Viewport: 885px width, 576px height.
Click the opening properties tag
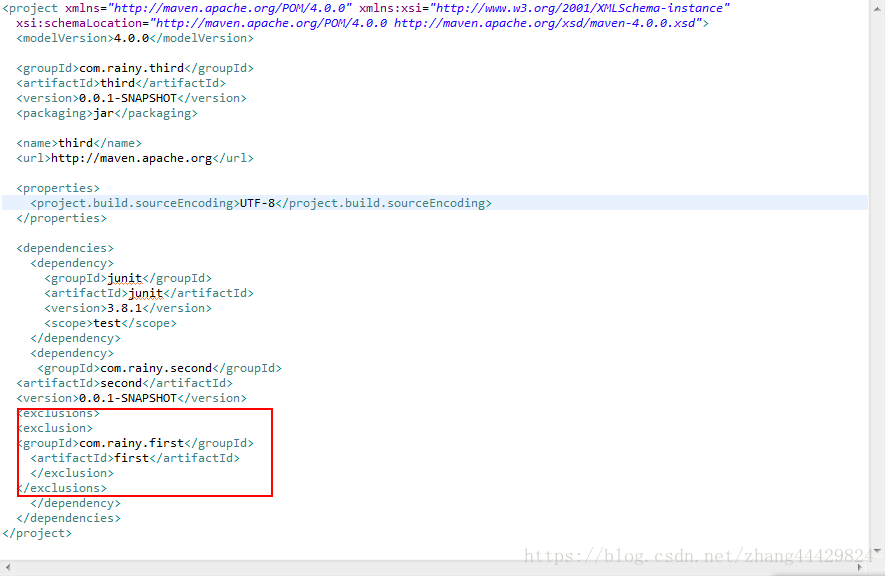pyautogui.click(x=58, y=188)
